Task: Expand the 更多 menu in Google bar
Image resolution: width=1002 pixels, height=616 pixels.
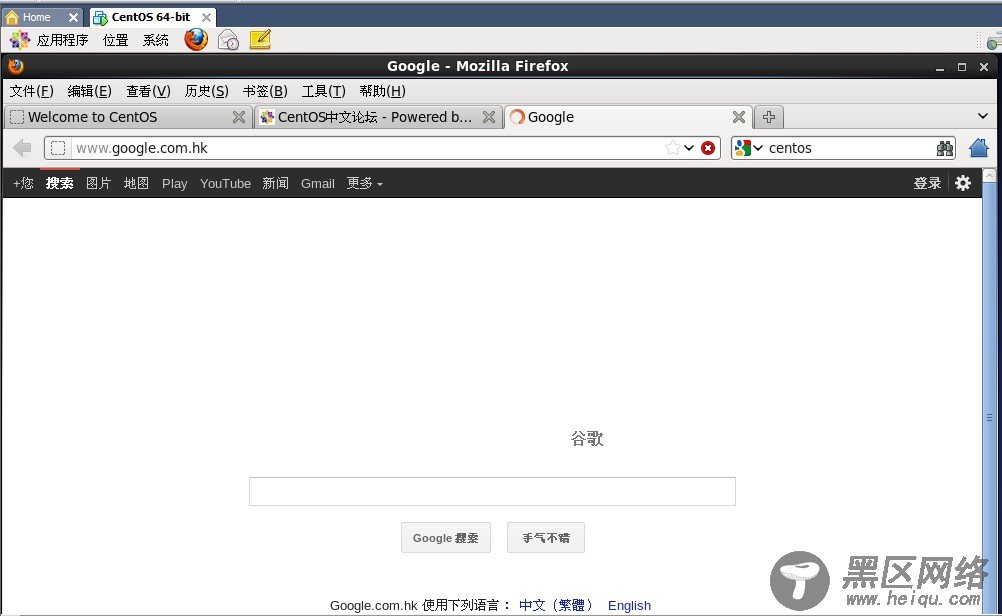Action: coord(364,183)
